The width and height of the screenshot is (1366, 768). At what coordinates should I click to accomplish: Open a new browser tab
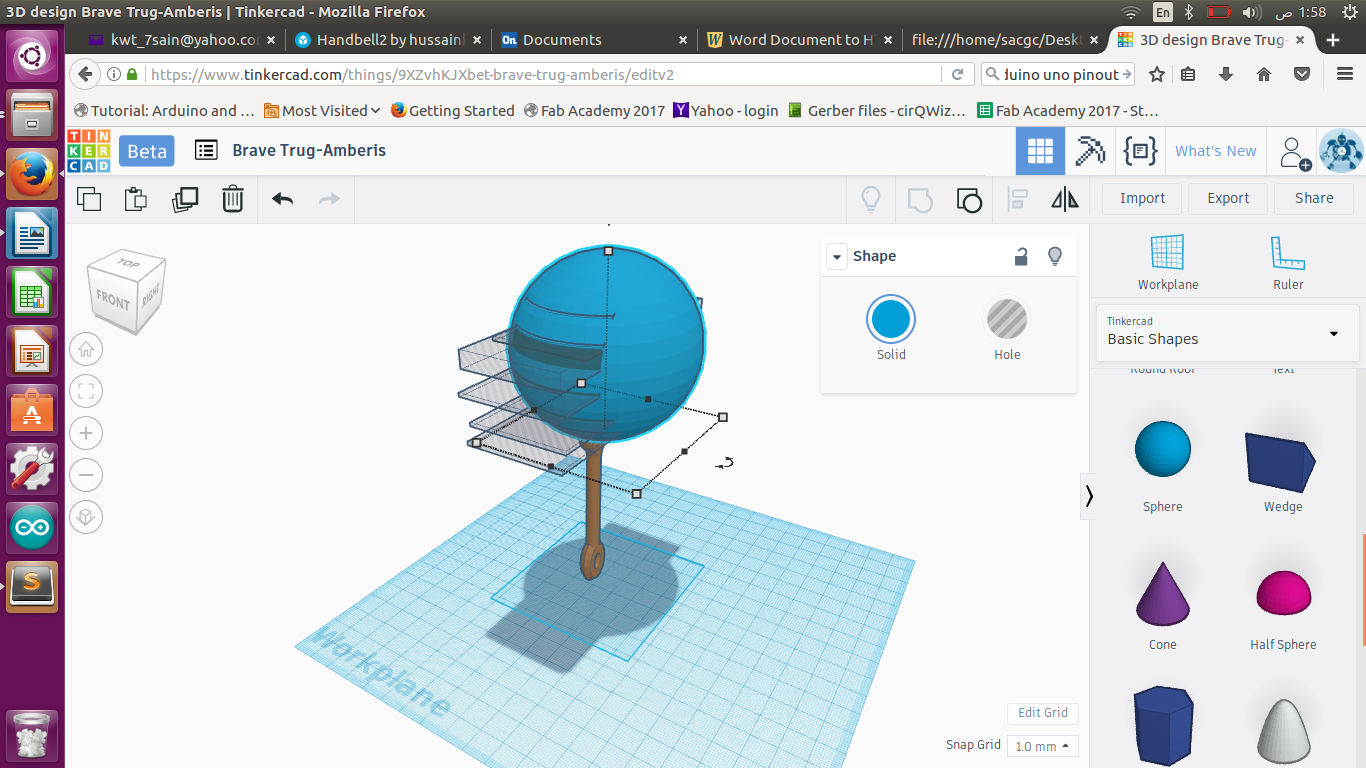(1332, 40)
